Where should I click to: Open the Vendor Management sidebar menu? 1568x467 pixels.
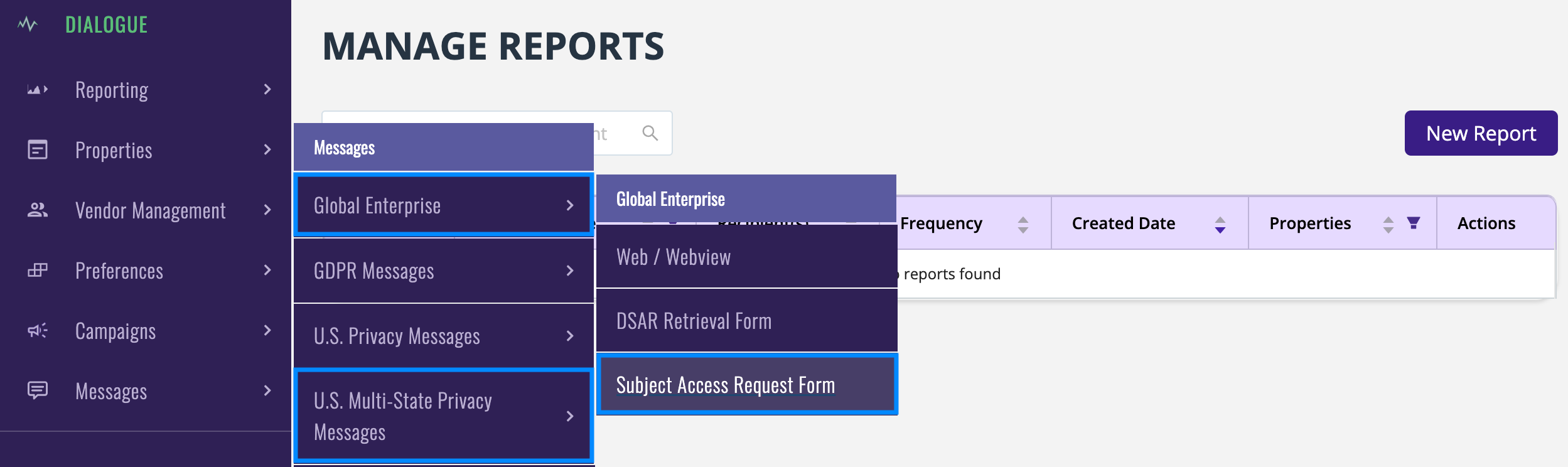[x=151, y=210]
